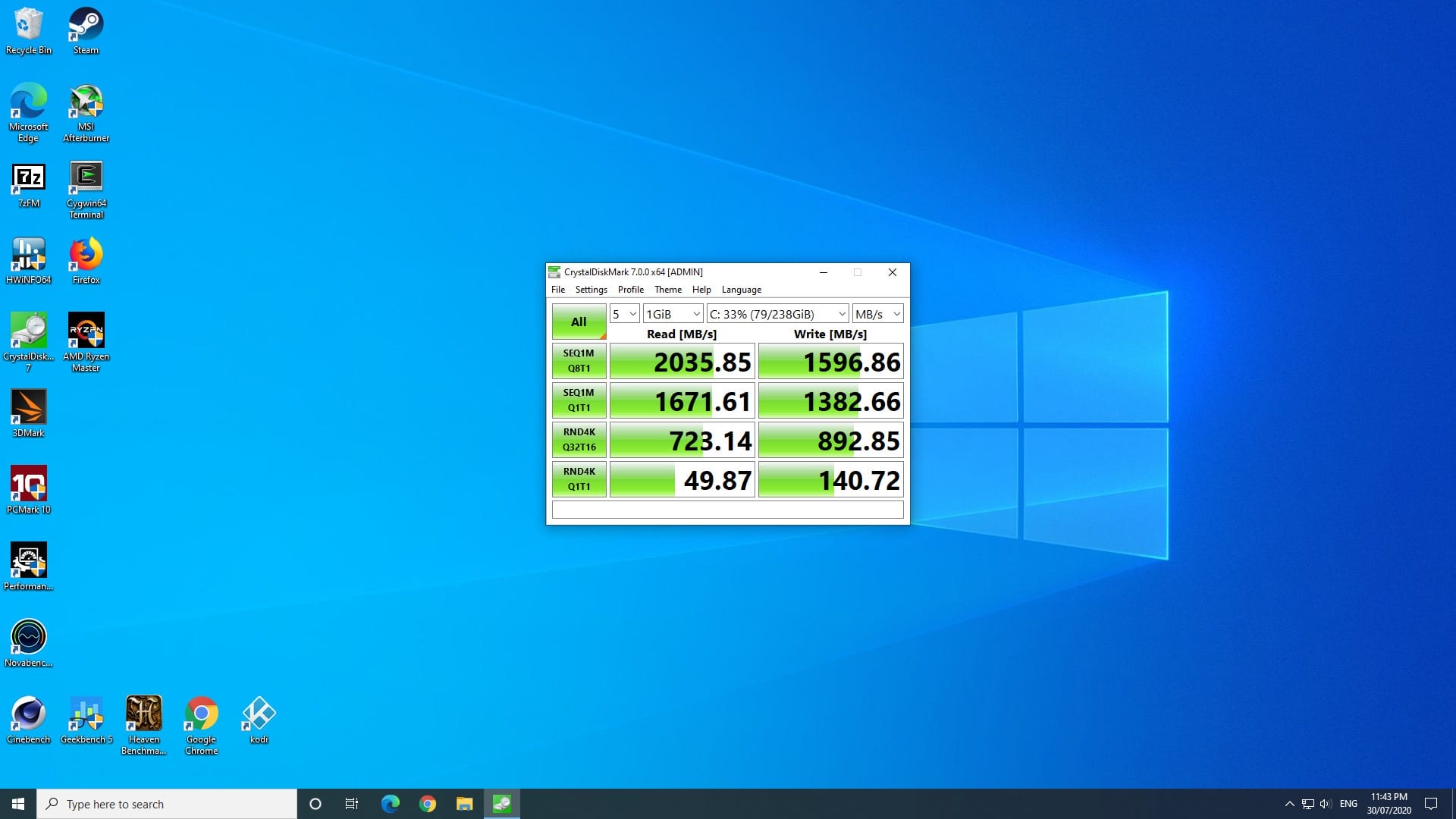Select the 3DMark desktop shortcut
The image size is (1456, 819).
(x=28, y=414)
